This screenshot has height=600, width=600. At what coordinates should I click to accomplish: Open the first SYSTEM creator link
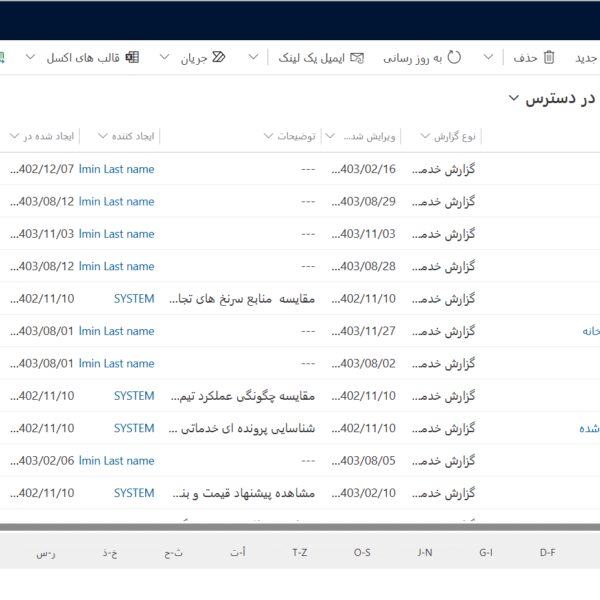[x=134, y=299]
